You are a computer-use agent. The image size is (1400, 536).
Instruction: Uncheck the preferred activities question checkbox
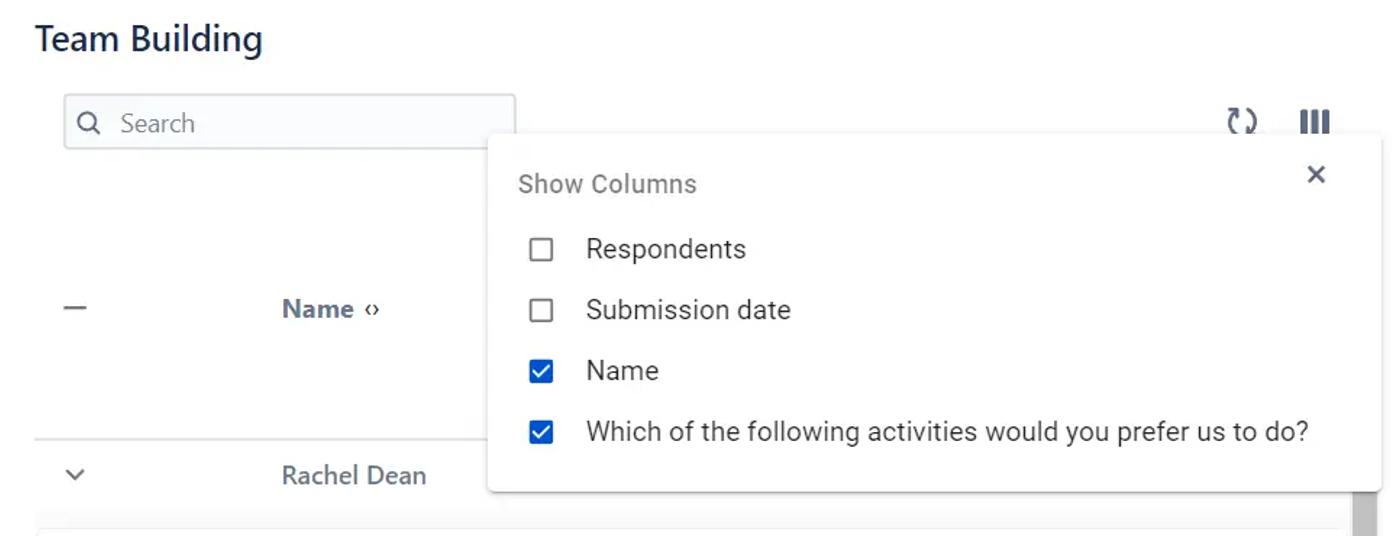click(541, 432)
